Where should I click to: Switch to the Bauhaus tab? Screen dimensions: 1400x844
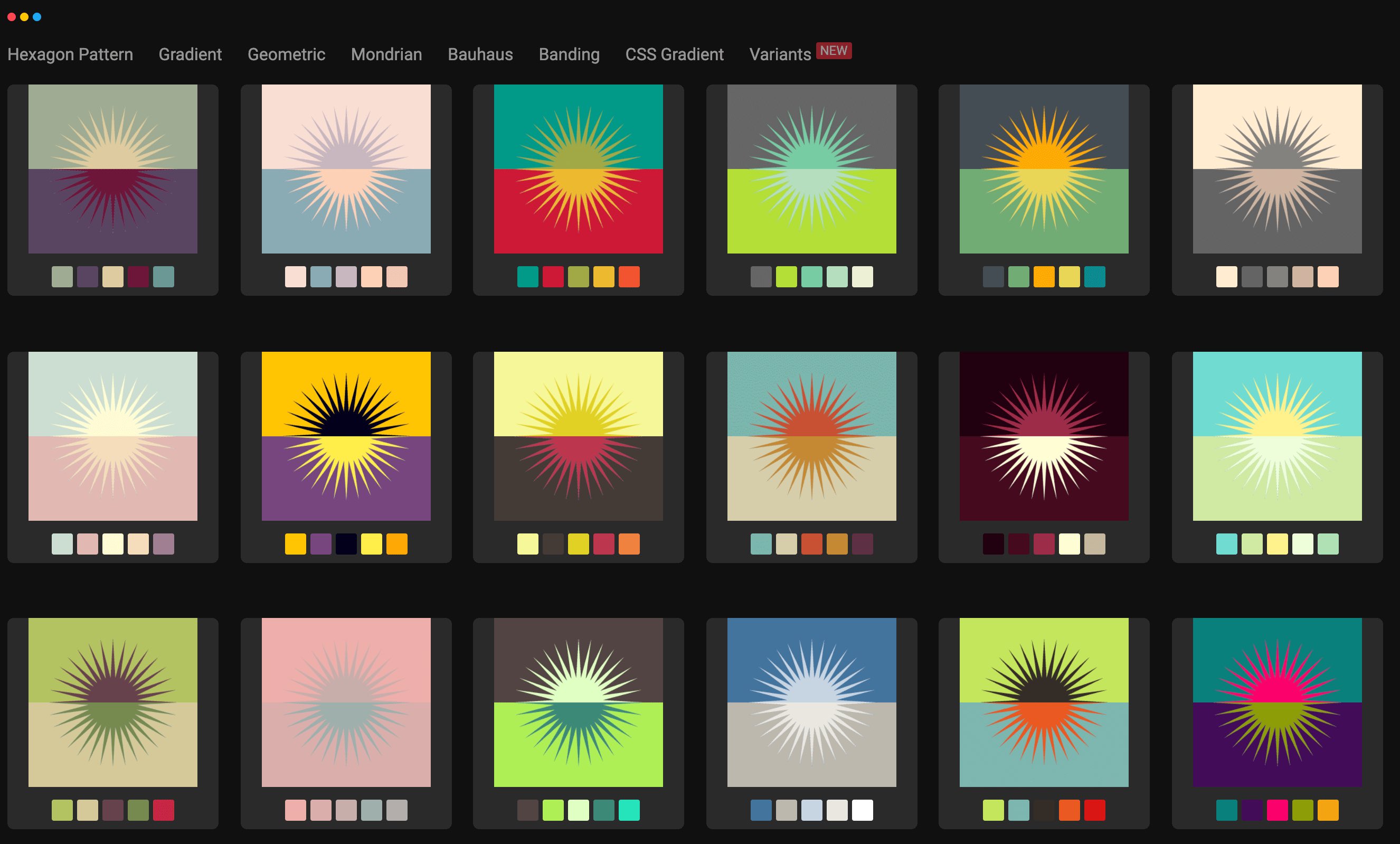(479, 54)
